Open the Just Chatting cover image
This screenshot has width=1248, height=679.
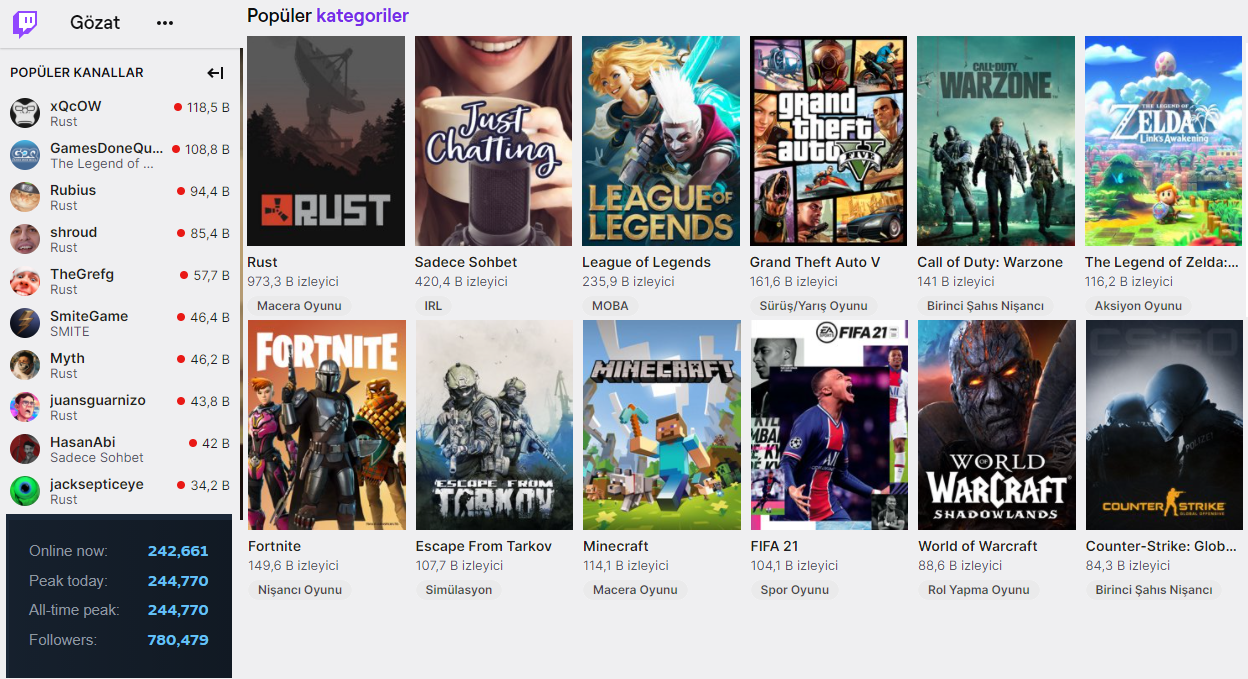click(x=493, y=141)
